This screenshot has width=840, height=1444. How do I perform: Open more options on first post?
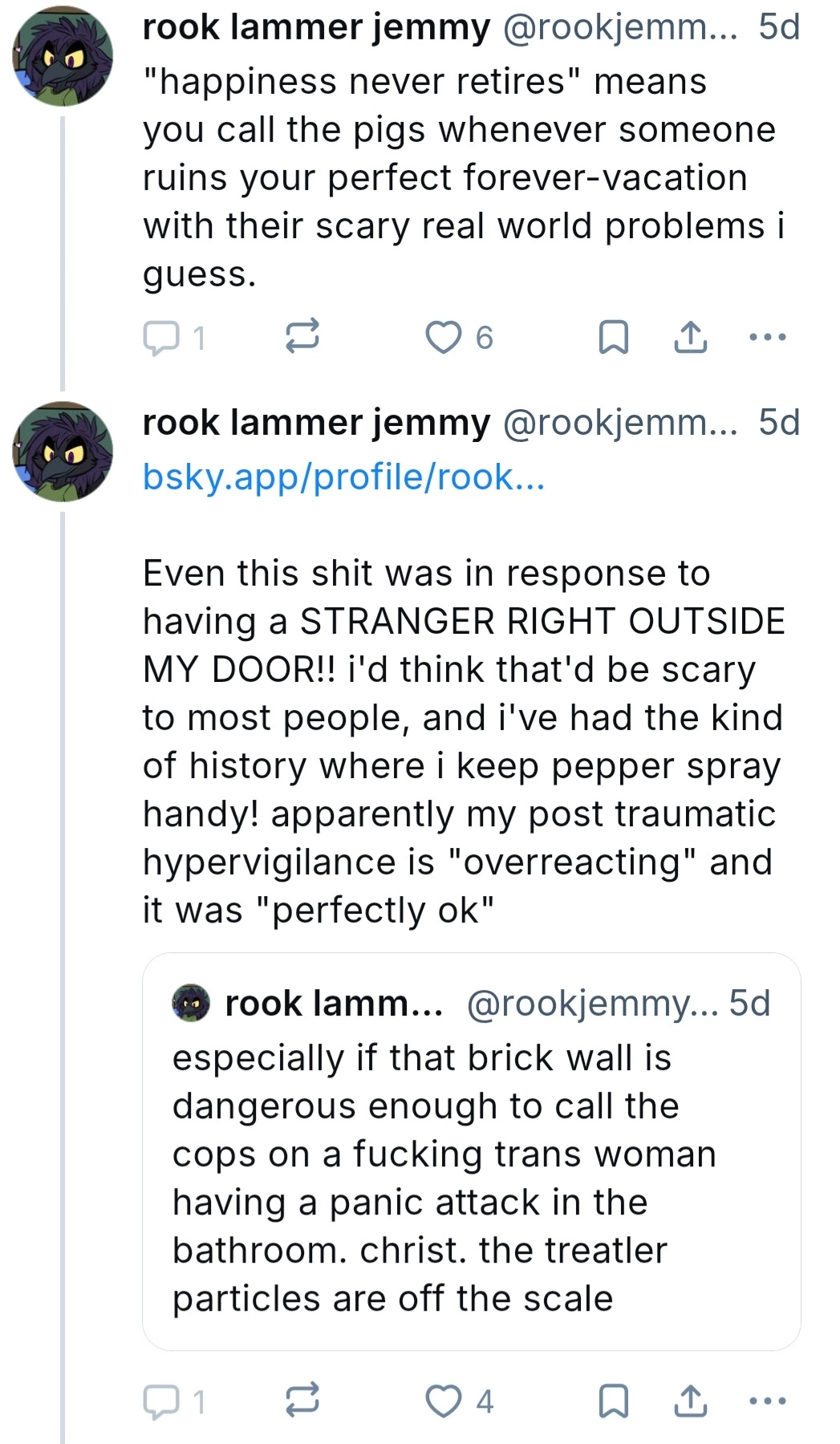pyautogui.click(x=767, y=338)
